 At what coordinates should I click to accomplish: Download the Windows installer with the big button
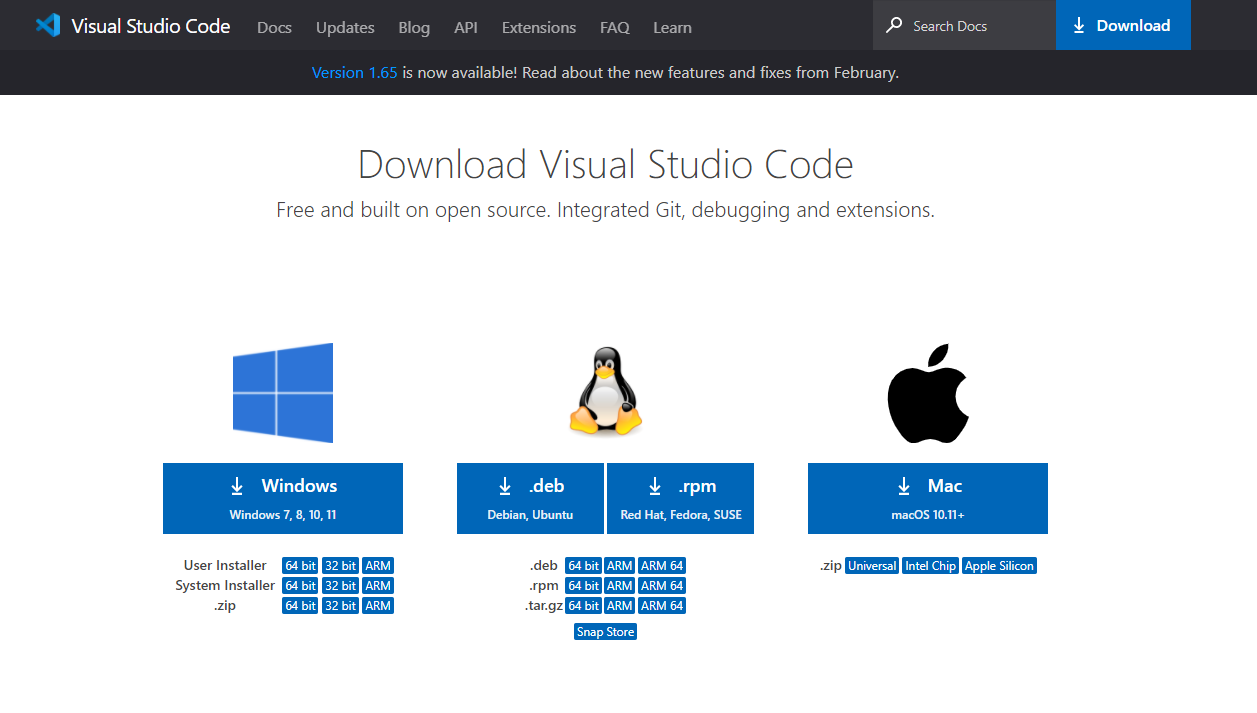point(283,498)
